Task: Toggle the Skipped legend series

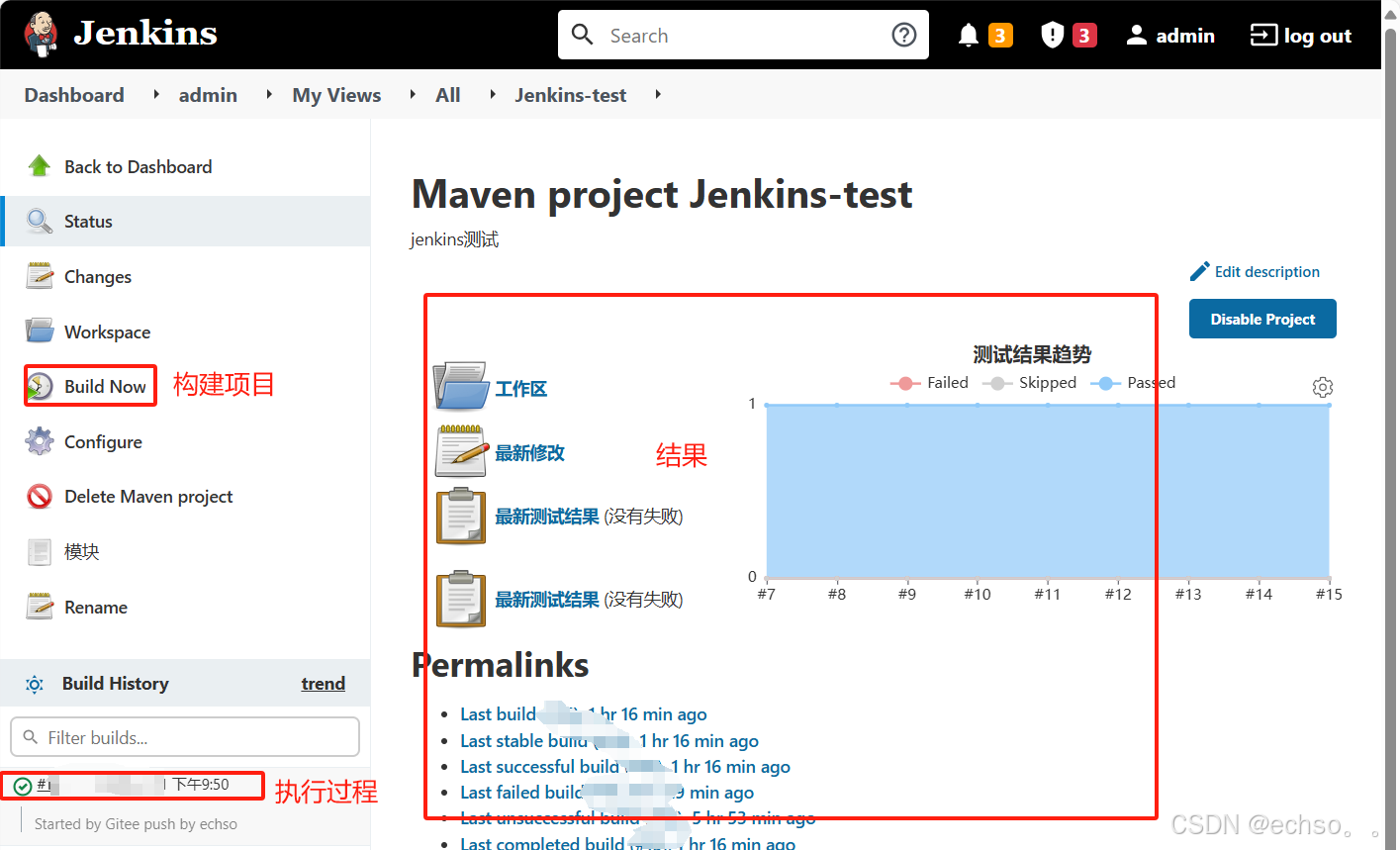Action: [1030, 383]
